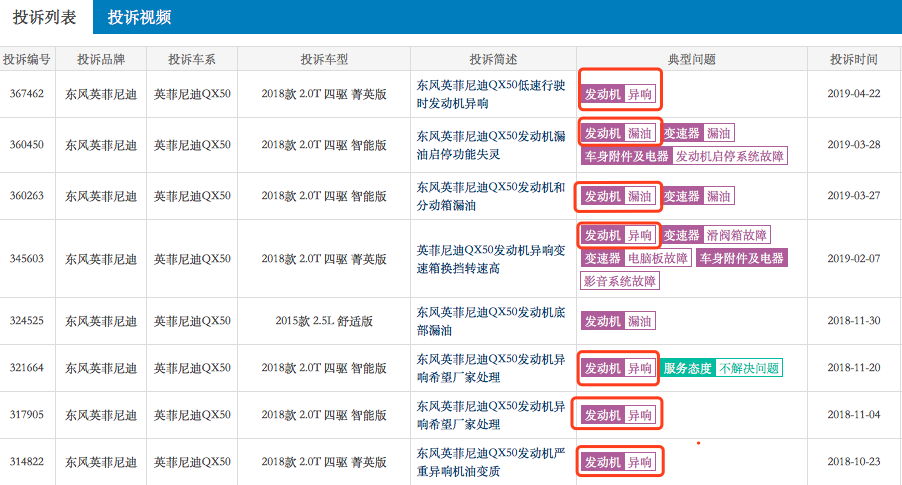The image size is (902, 485).
Task: Click 发动机 异响 tag in row 314822
Action: (x=618, y=462)
